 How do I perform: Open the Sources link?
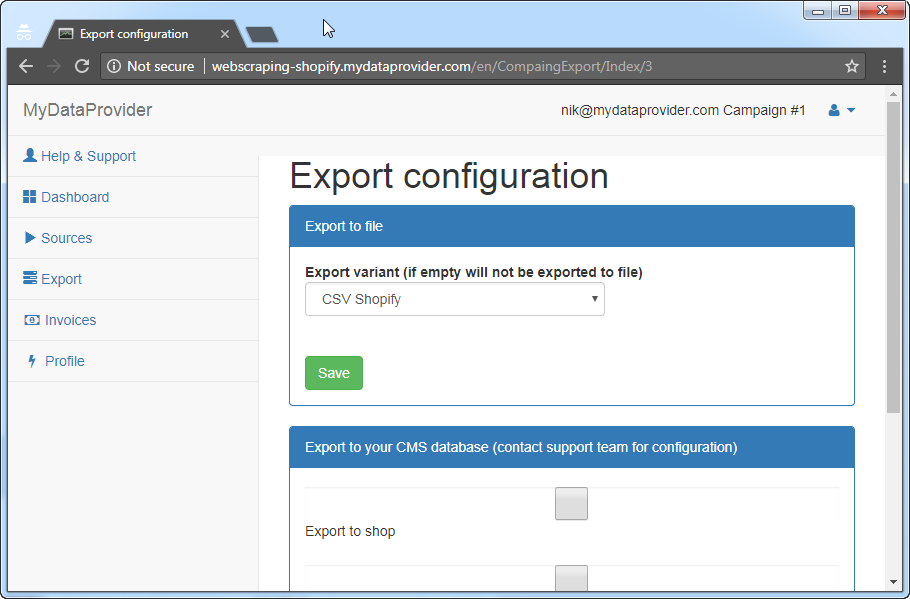pyautogui.click(x=66, y=238)
